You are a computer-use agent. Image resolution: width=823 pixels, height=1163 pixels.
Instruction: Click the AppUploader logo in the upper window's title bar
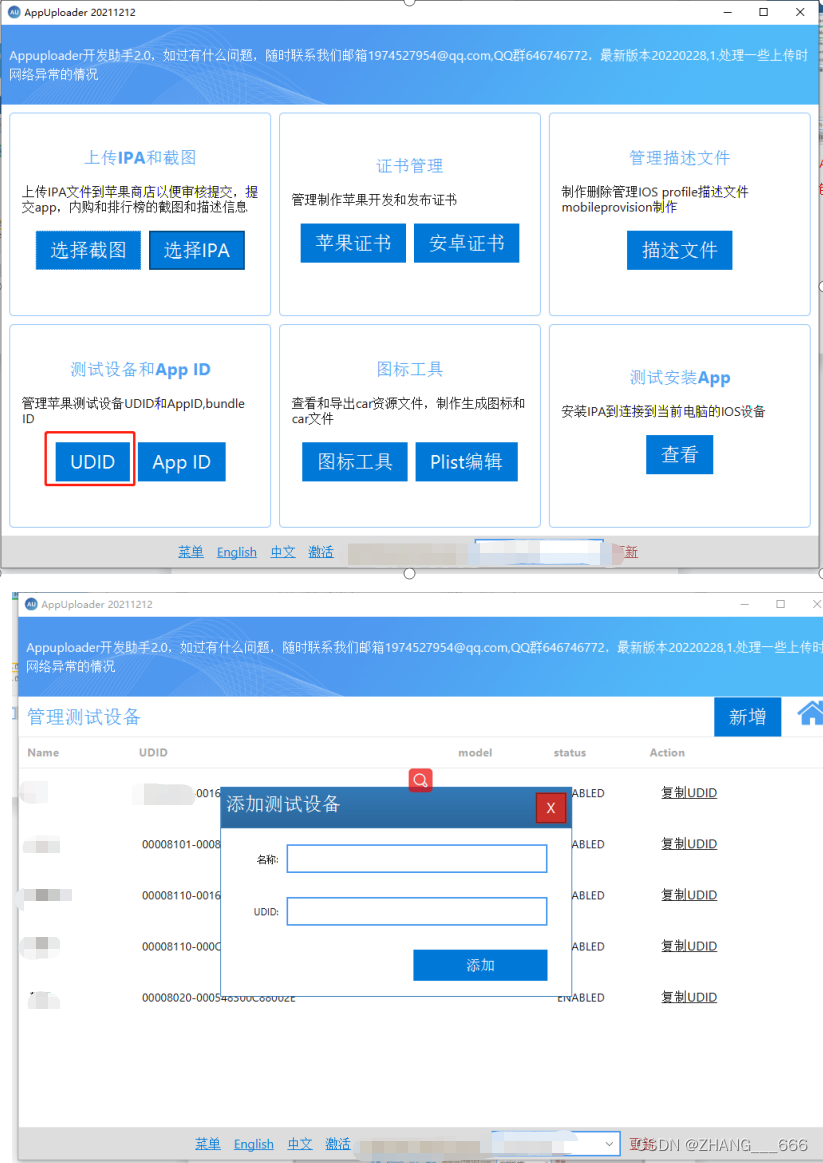(13, 12)
